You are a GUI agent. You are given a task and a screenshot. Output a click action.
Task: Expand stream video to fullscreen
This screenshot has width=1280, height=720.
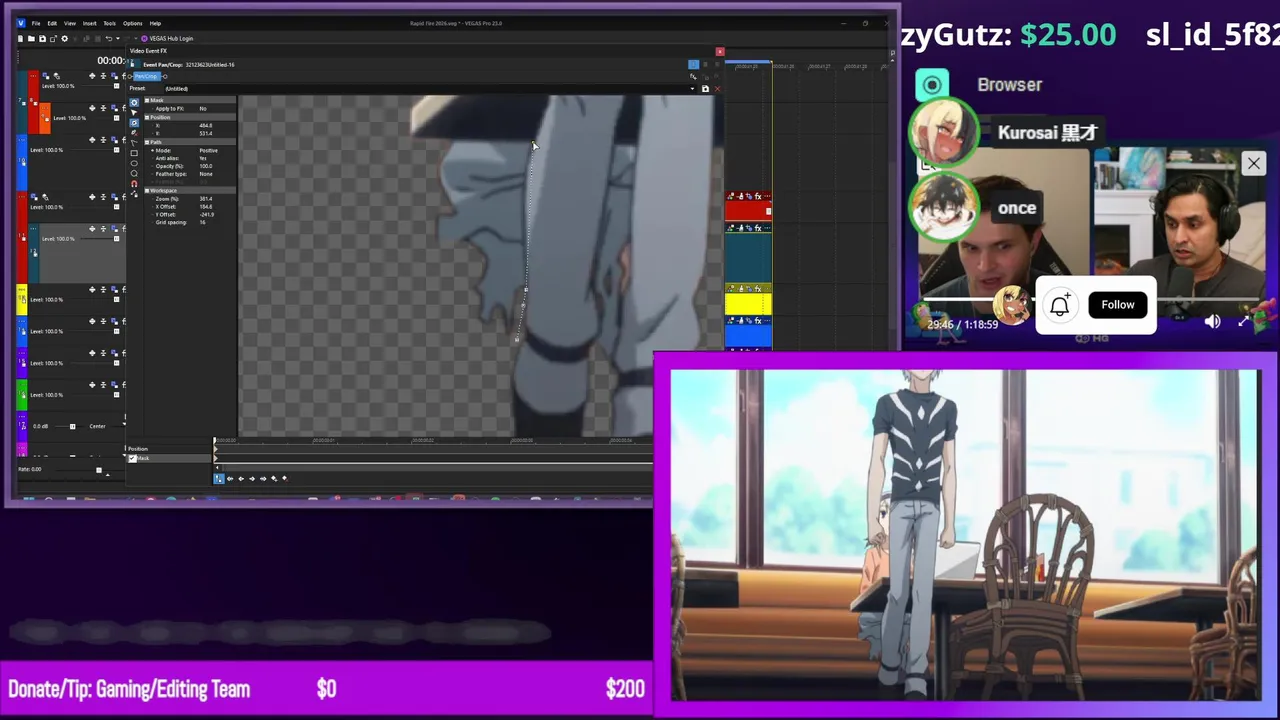(x=1244, y=322)
